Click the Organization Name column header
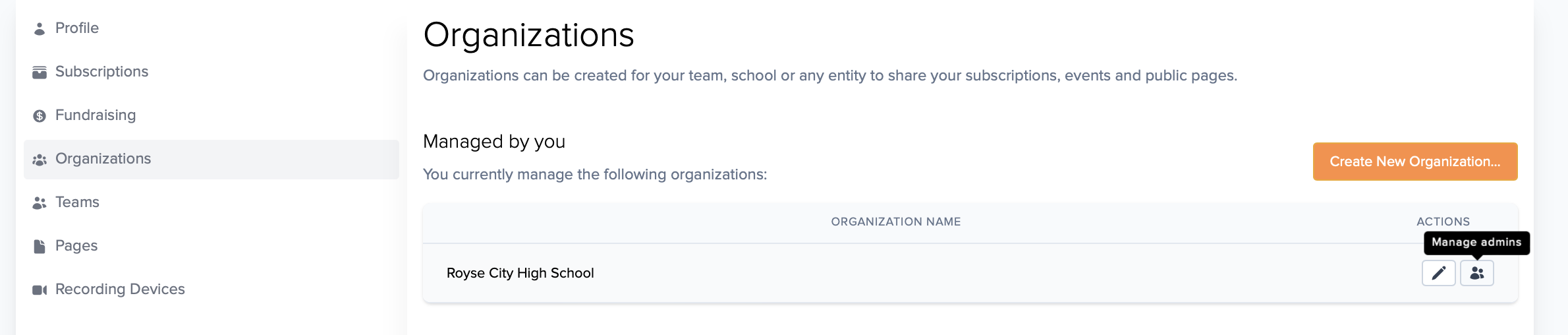This screenshot has height=335, width=1568. (x=895, y=222)
